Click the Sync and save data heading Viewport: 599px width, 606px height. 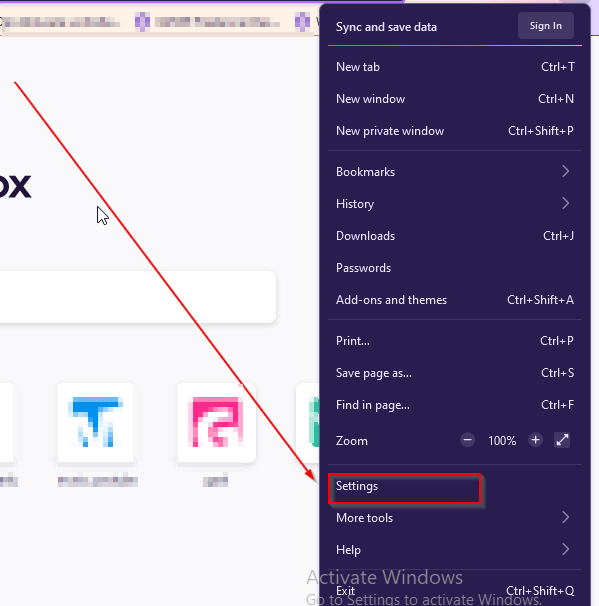pos(386,27)
